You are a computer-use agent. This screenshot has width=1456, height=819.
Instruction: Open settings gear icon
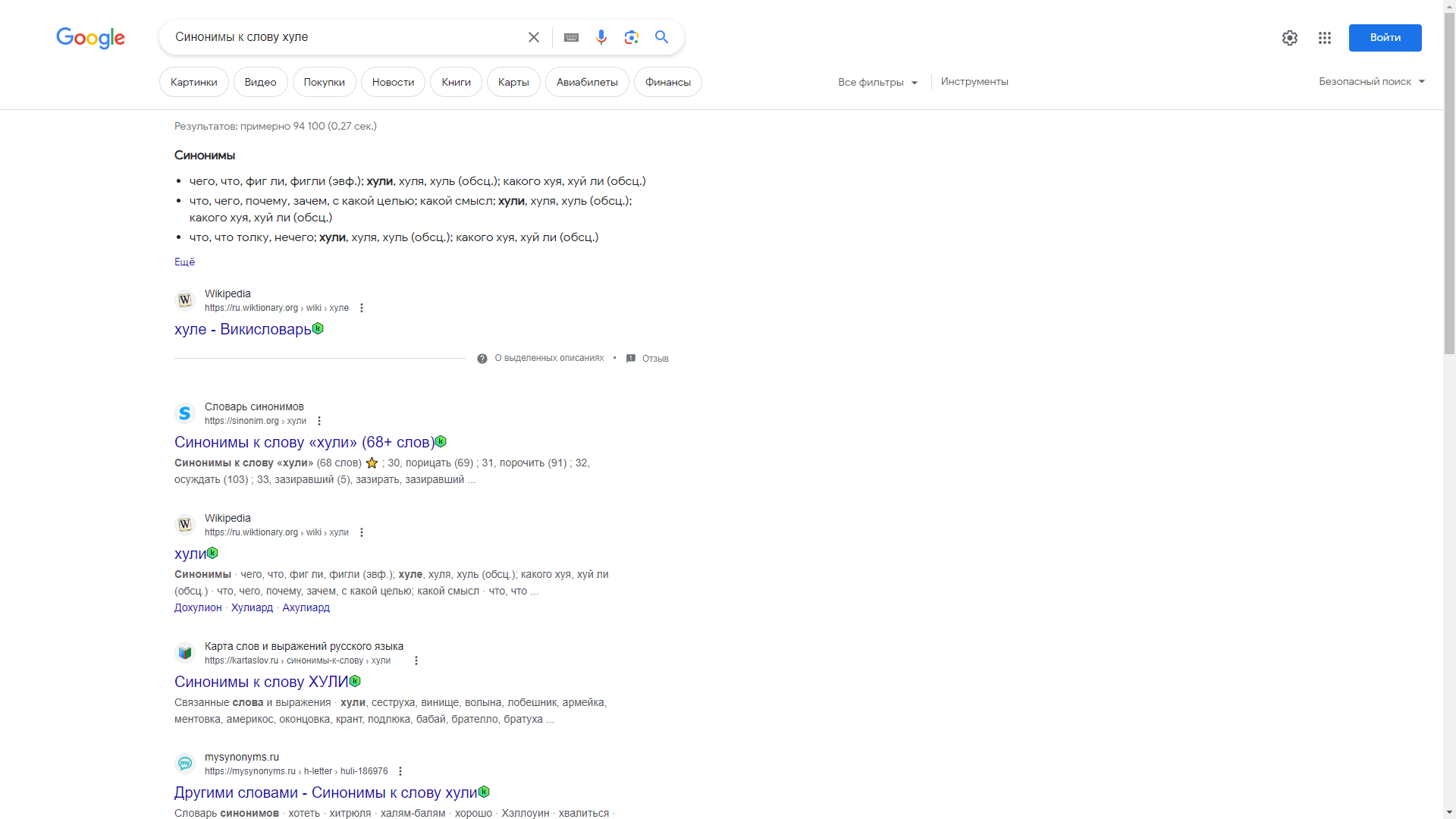[x=1290, y=38]
